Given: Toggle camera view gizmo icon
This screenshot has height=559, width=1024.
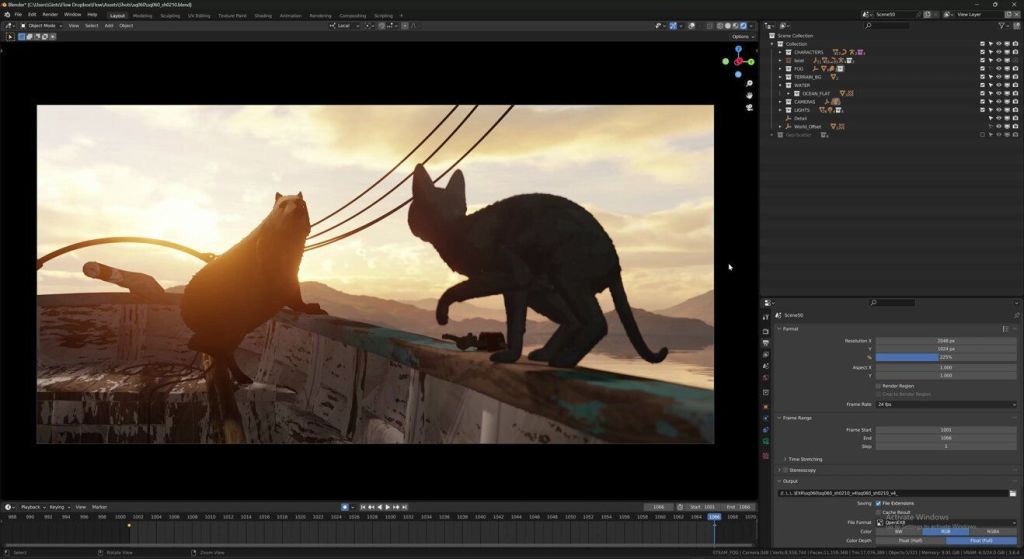Looking at the screenshot, I should (749, 107).
